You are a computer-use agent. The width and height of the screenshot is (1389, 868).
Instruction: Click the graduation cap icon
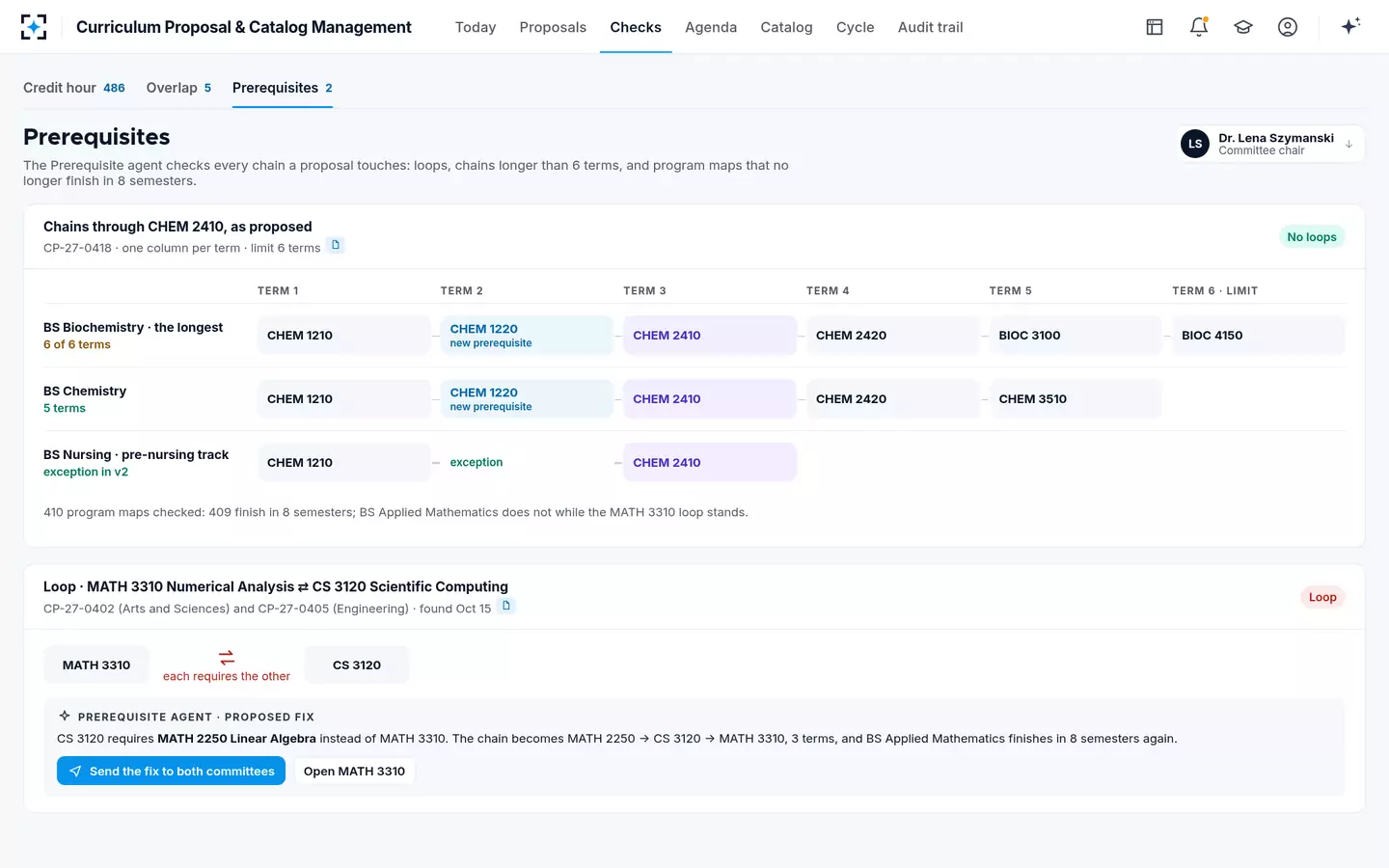click(x=1243, y=27)
